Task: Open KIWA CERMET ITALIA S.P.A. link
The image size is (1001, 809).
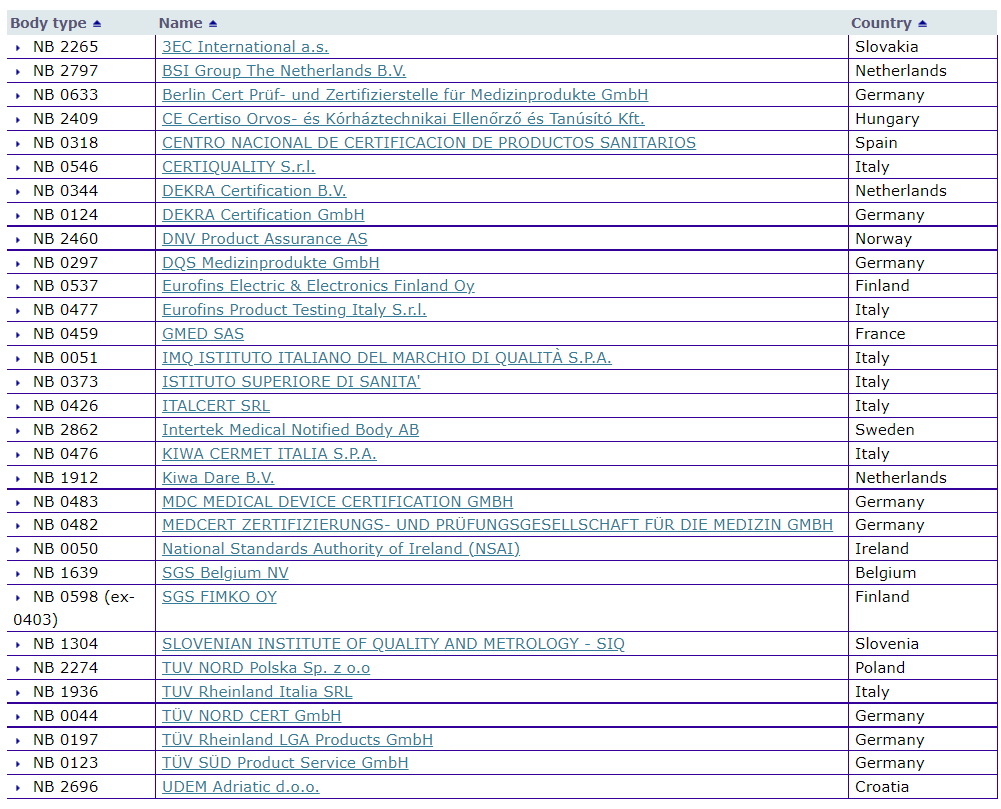Action: pyautogui.click(x=269, y=453)
